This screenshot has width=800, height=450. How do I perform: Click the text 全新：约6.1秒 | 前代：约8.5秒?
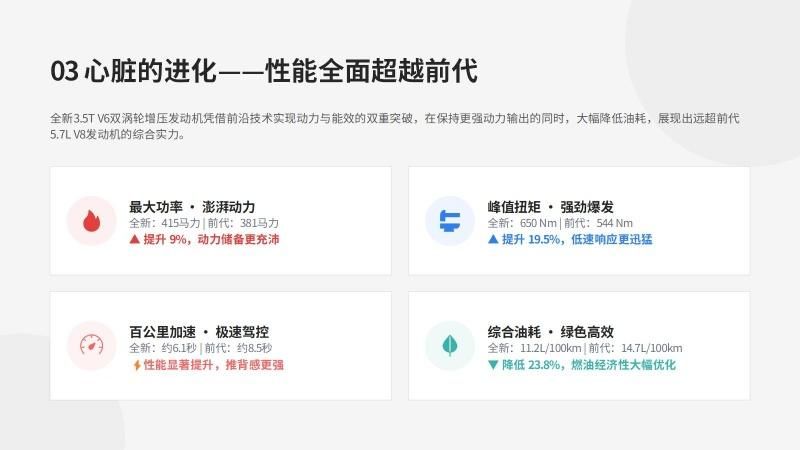coord(201,348)
